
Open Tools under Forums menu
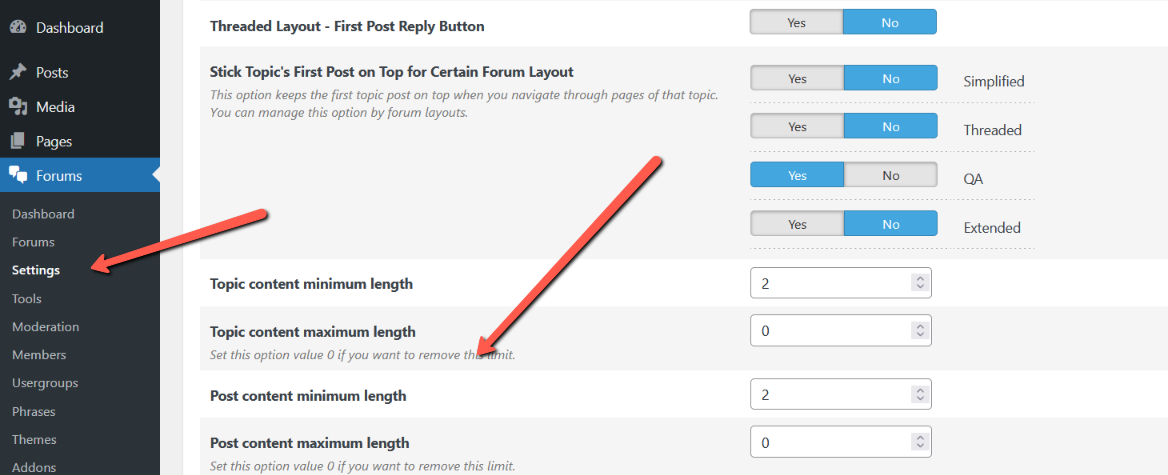coord(27,299)
